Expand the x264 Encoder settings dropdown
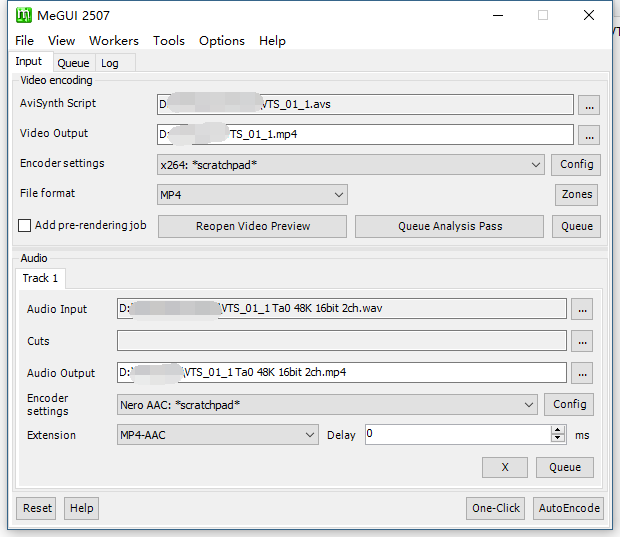Screen dimensions: 620x537 click(537, 165)
